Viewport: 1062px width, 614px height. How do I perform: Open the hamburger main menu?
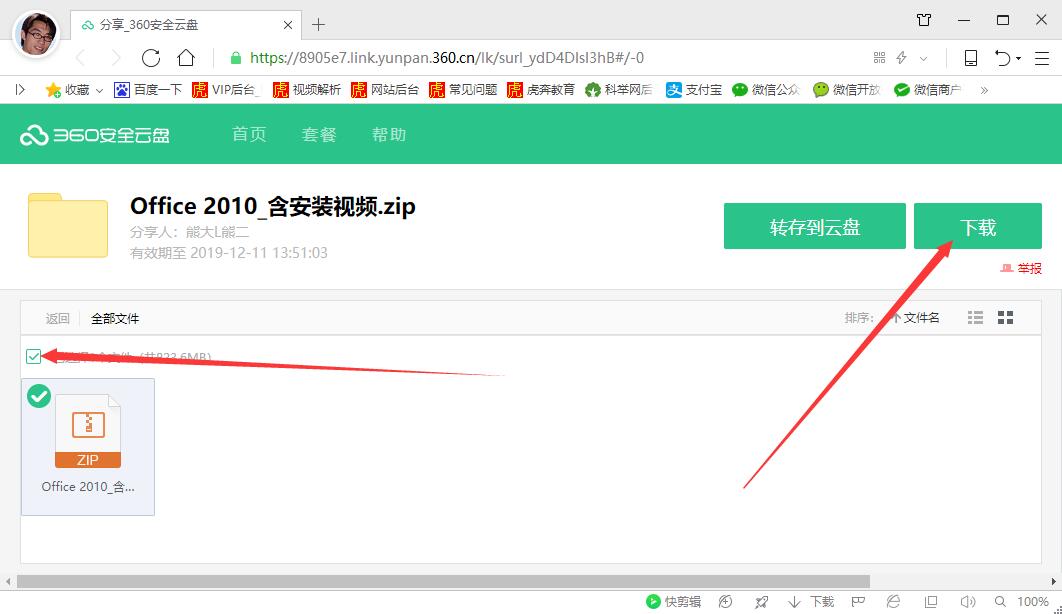(1042, 58)
